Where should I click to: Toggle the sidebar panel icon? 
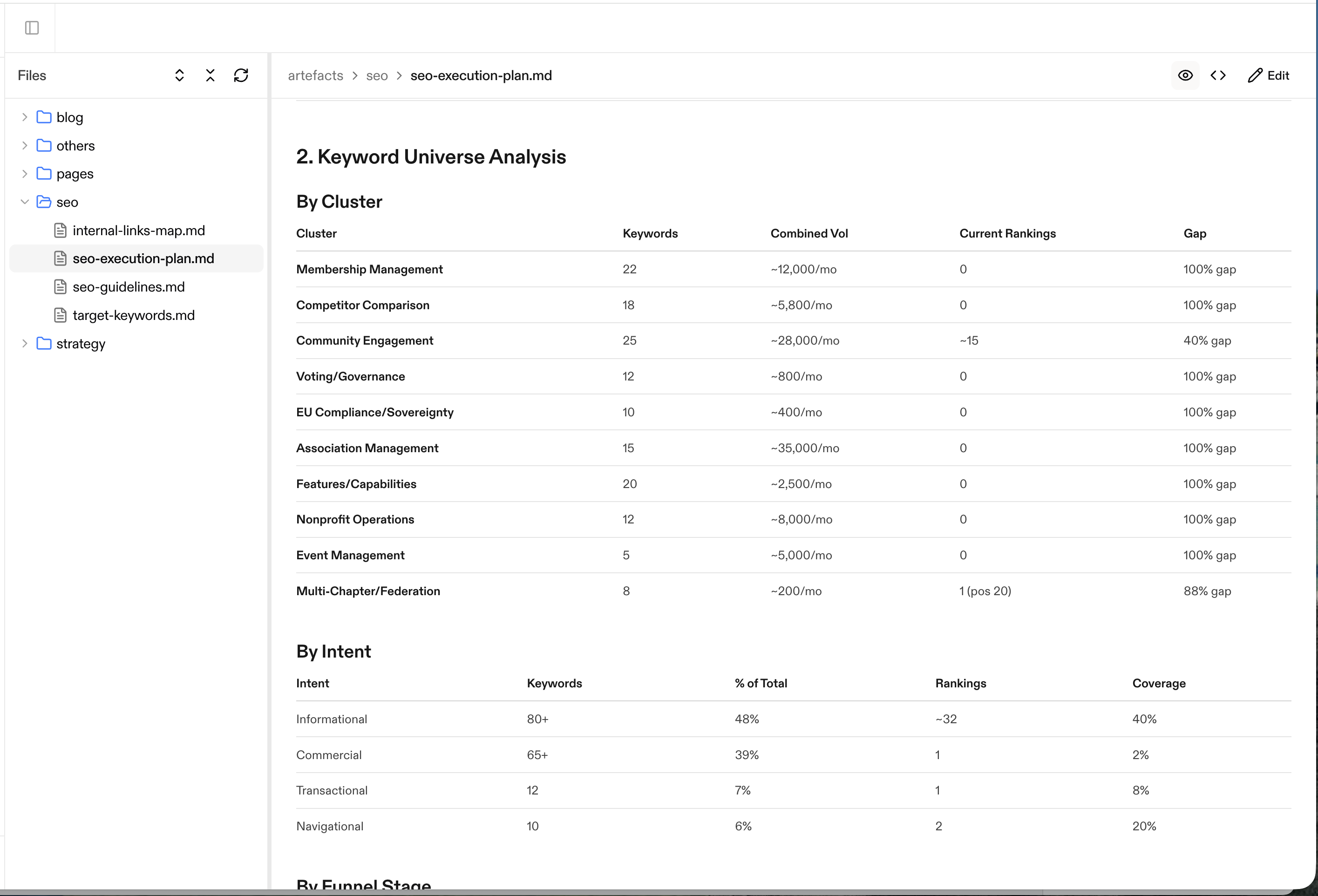[32, 28]
